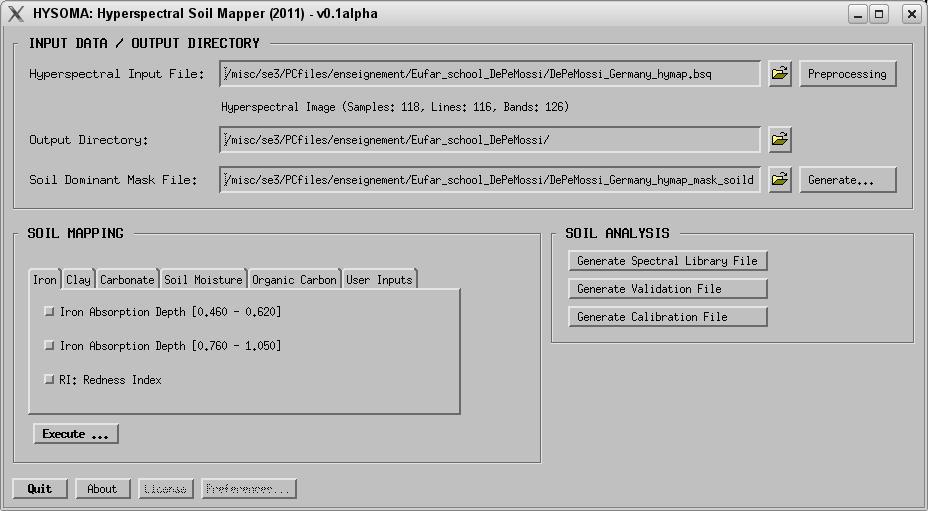Click Generate Validation File
Image resolution: width=928 pixels, height=511 pixels.
667,289
